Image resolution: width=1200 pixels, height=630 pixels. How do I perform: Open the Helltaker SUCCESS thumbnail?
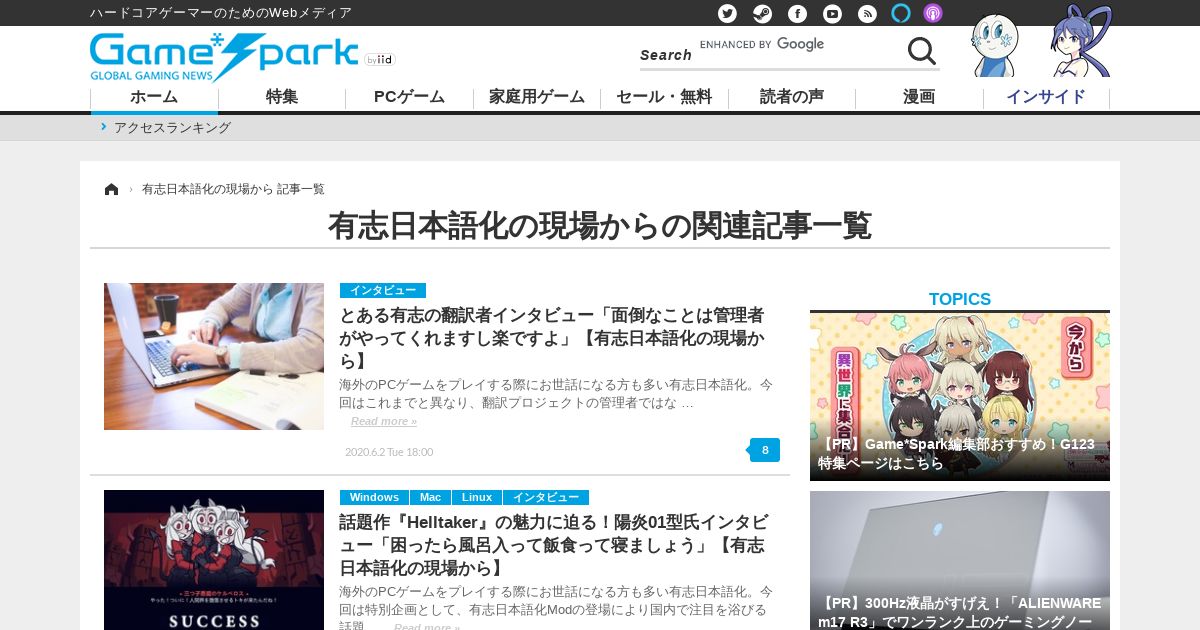pyautogui.click(x=214, y=560)
